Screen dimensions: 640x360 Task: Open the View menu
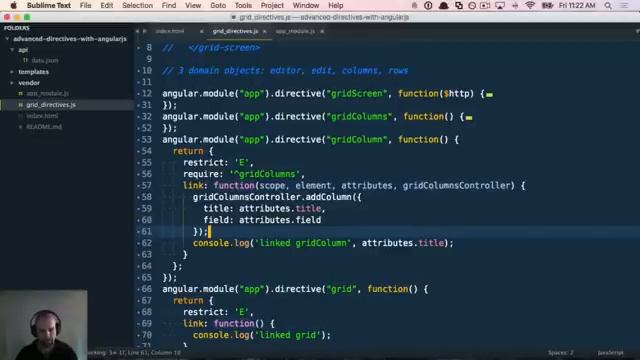(193, 5)
